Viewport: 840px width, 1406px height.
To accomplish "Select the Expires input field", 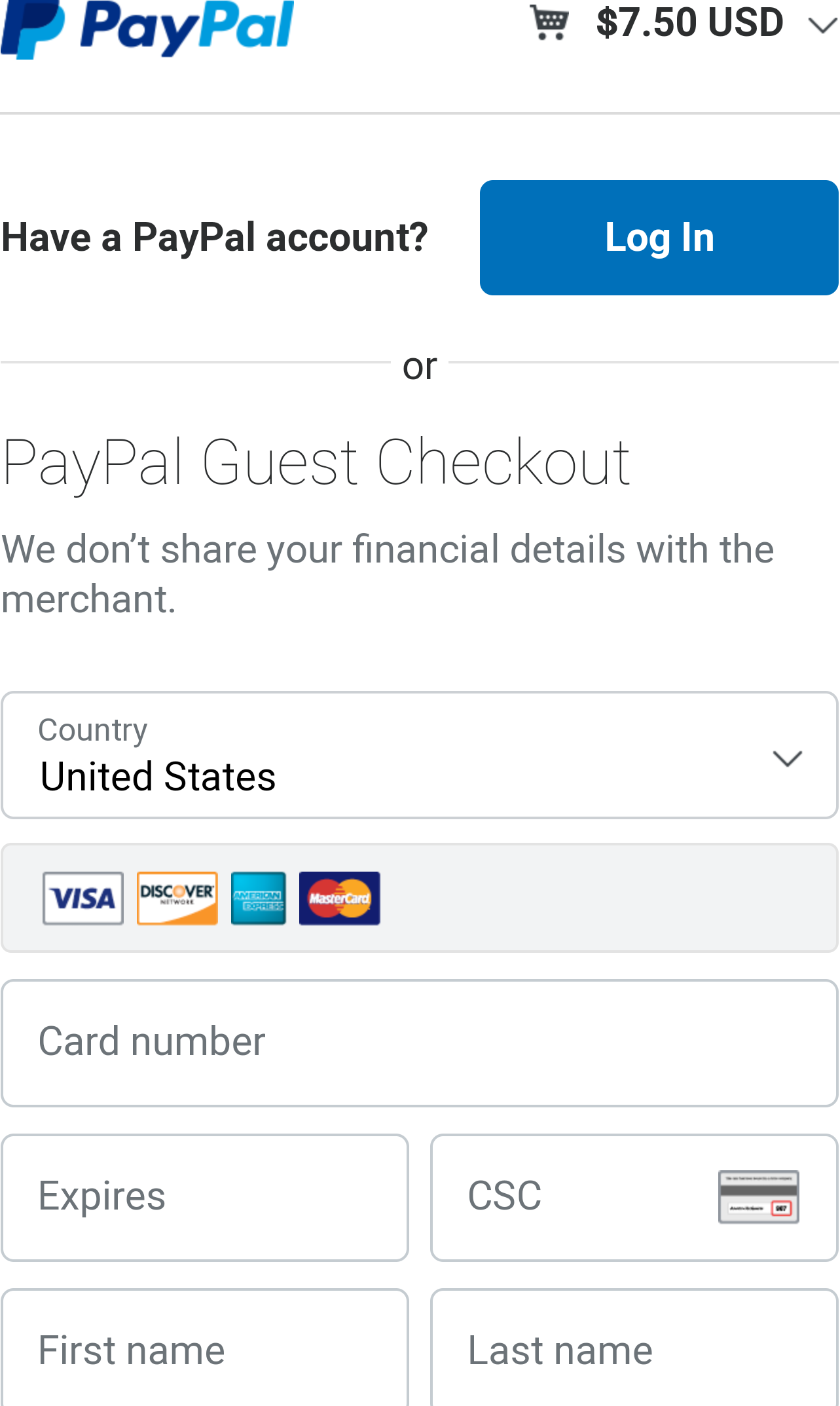I will pyautogui.click(x=205, y=1198).
